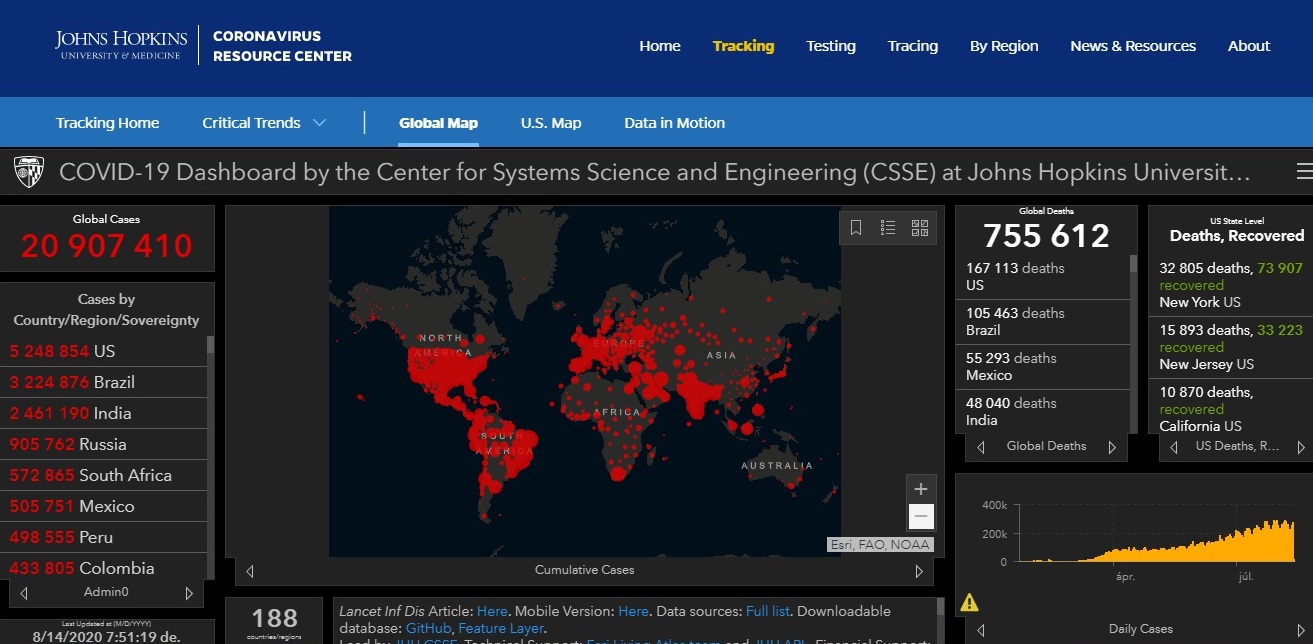
Task: Select the Colombia row in cases list
Action: (105, 568)
